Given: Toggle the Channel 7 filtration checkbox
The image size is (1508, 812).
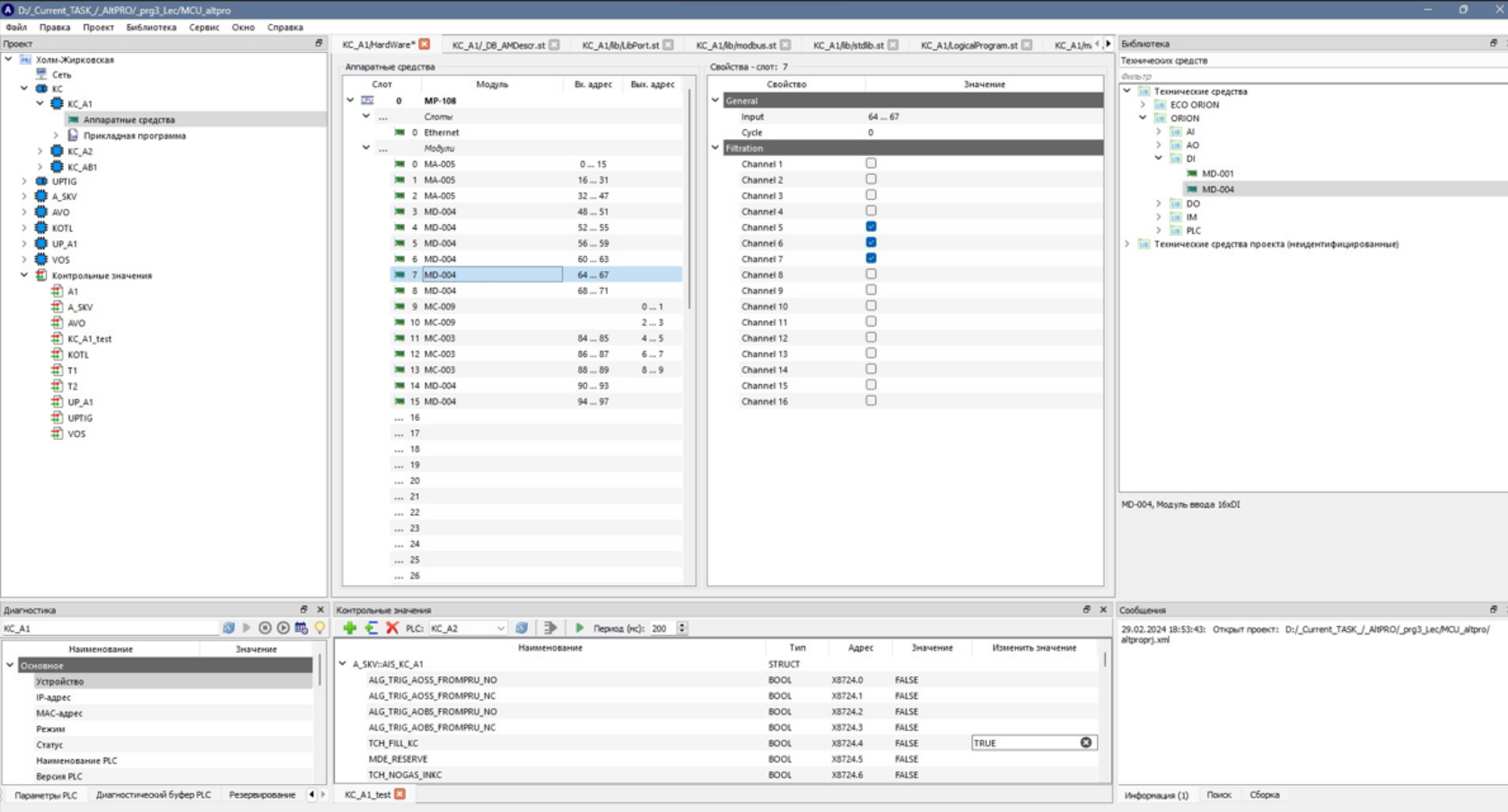Looking at the screenshot, I should pos(871,258).
